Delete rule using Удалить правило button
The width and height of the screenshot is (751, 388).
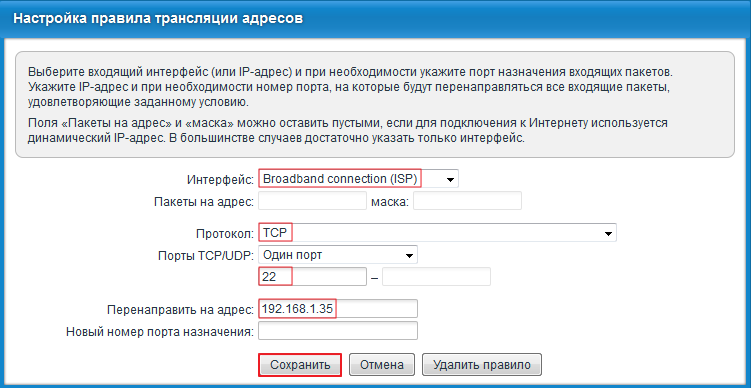coord(482,365)
